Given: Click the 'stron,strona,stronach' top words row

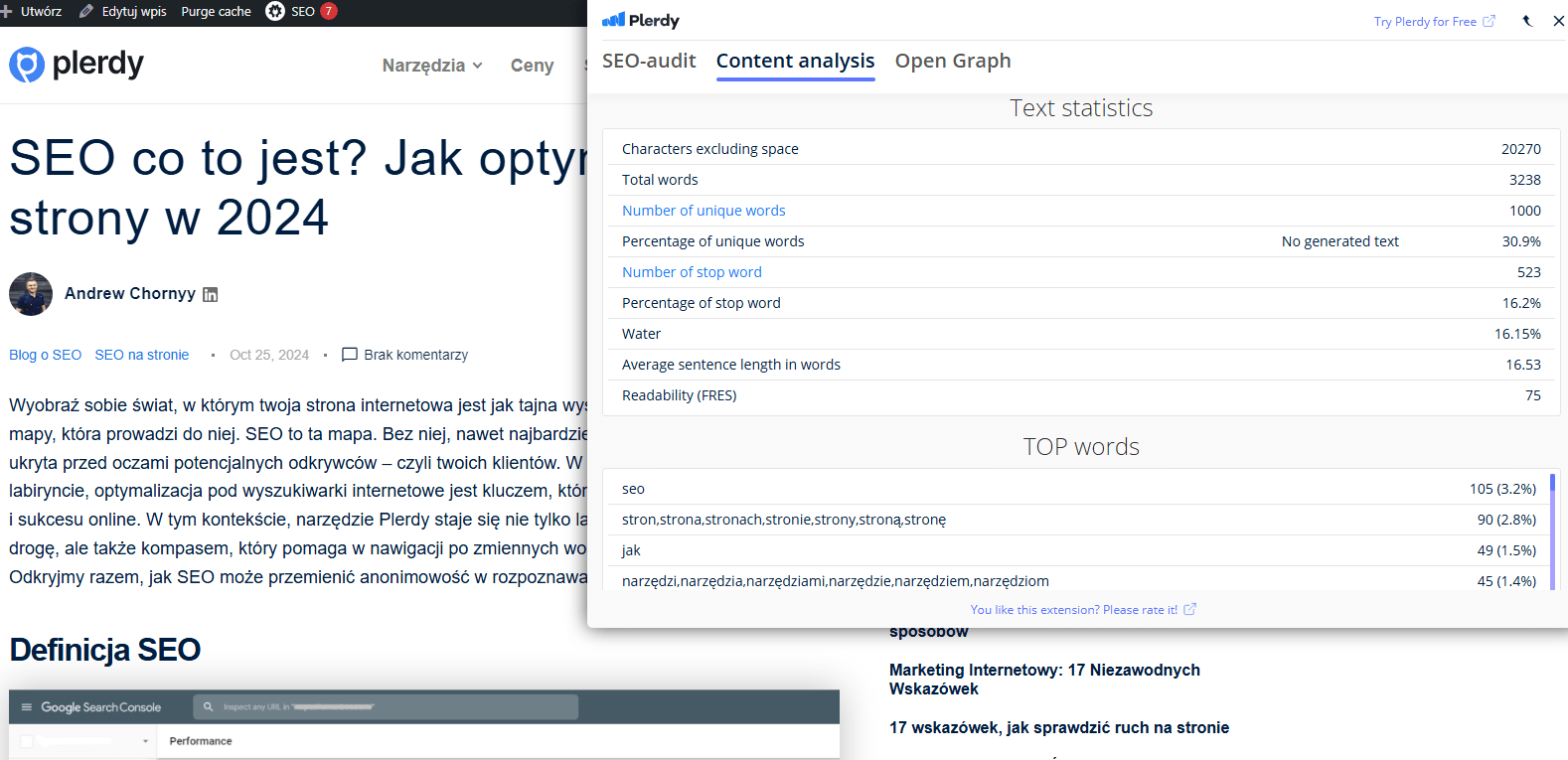Looking at the screenshot, I should point(1079,520).
